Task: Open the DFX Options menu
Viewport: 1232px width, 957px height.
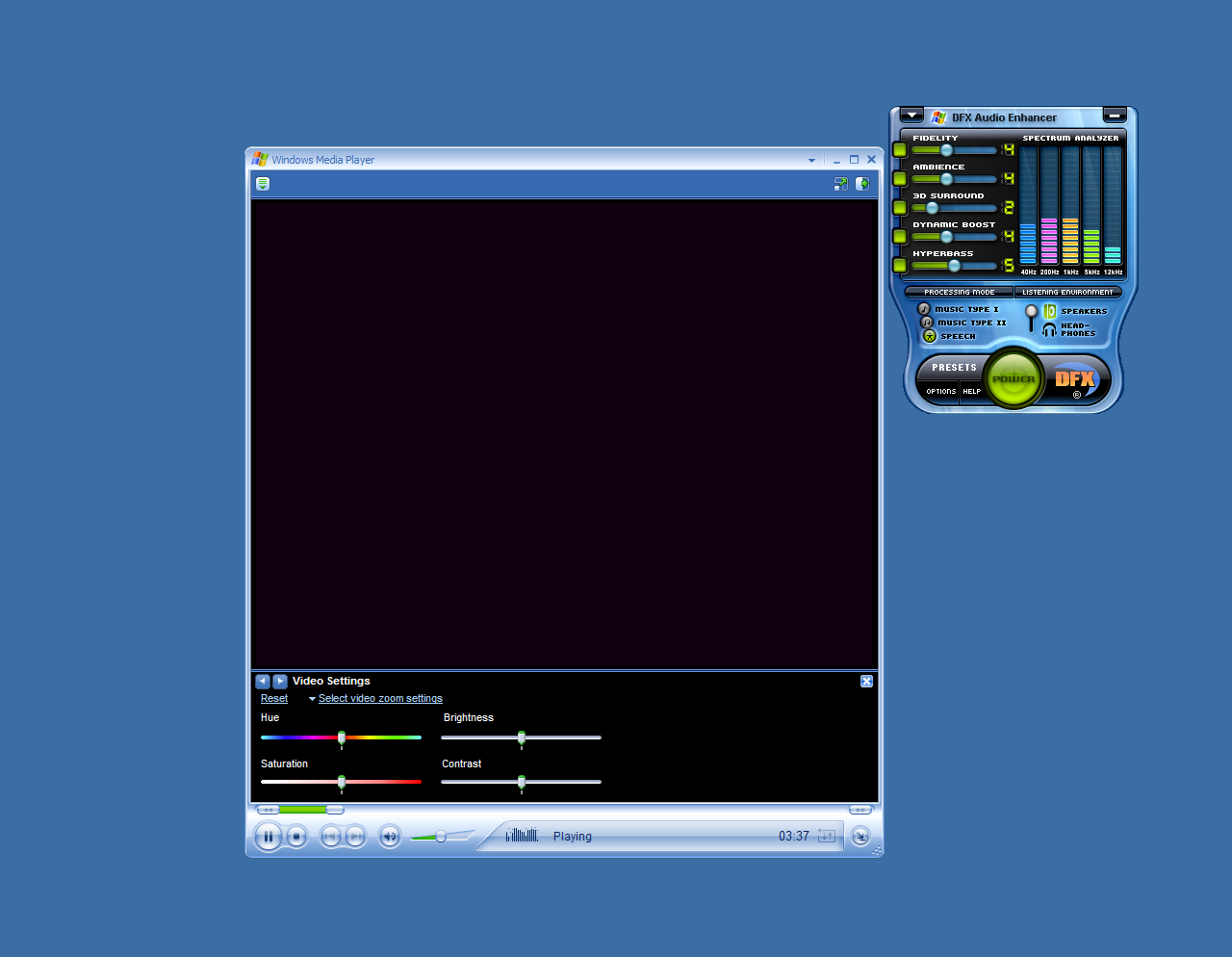Action: (x=940, y=391)
